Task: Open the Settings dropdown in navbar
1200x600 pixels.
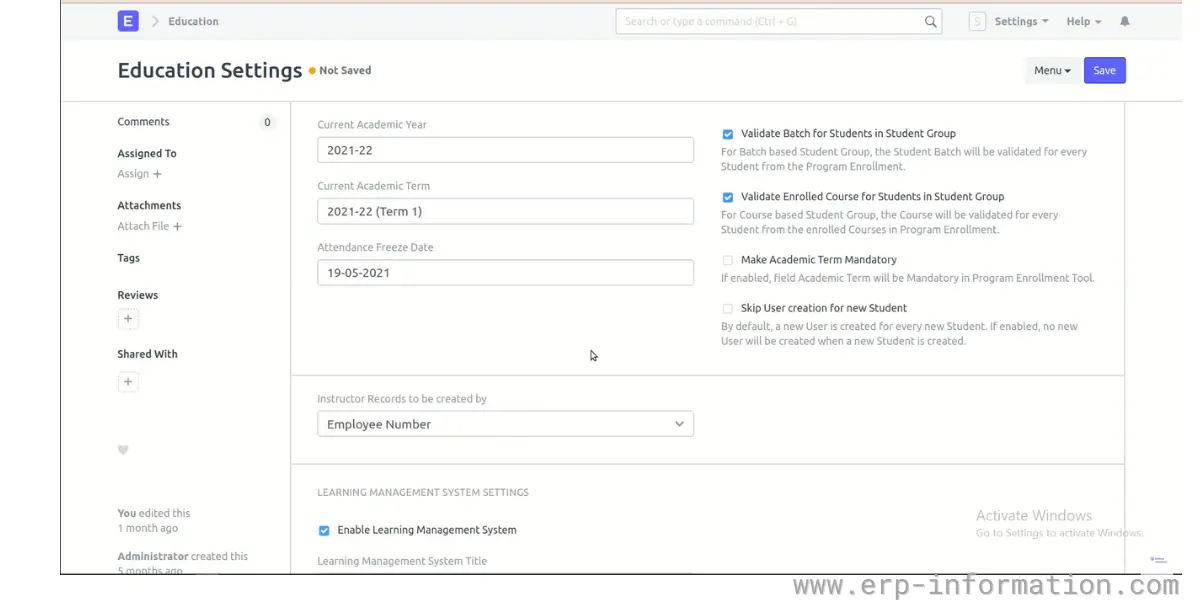Action: click(1022, 21)
